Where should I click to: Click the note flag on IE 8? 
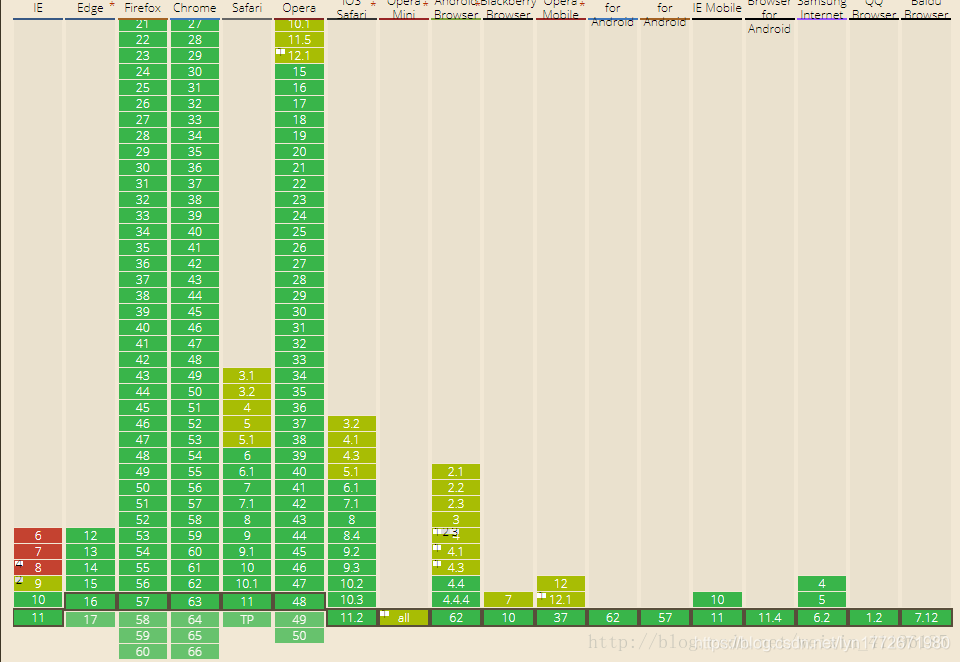(x=19, y=563)
